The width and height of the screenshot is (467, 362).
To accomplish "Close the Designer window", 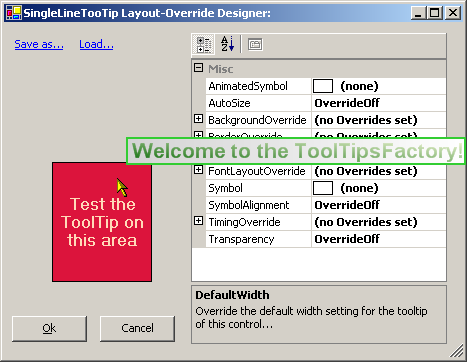I will click(x=453, y=13).
